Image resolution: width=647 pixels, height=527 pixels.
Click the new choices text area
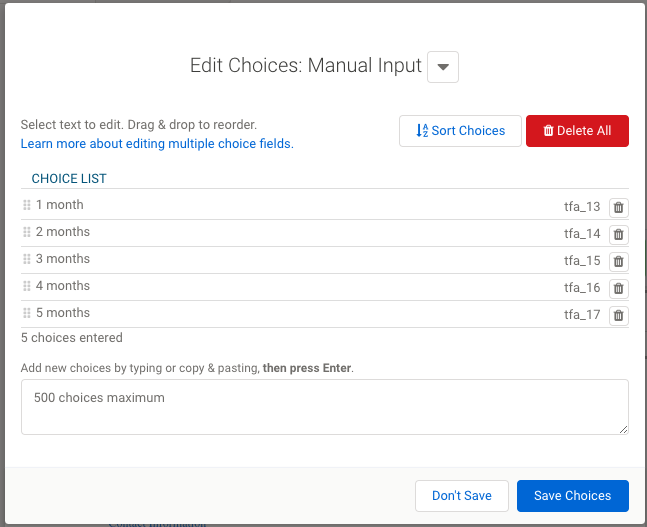click(x=324, y=406)
